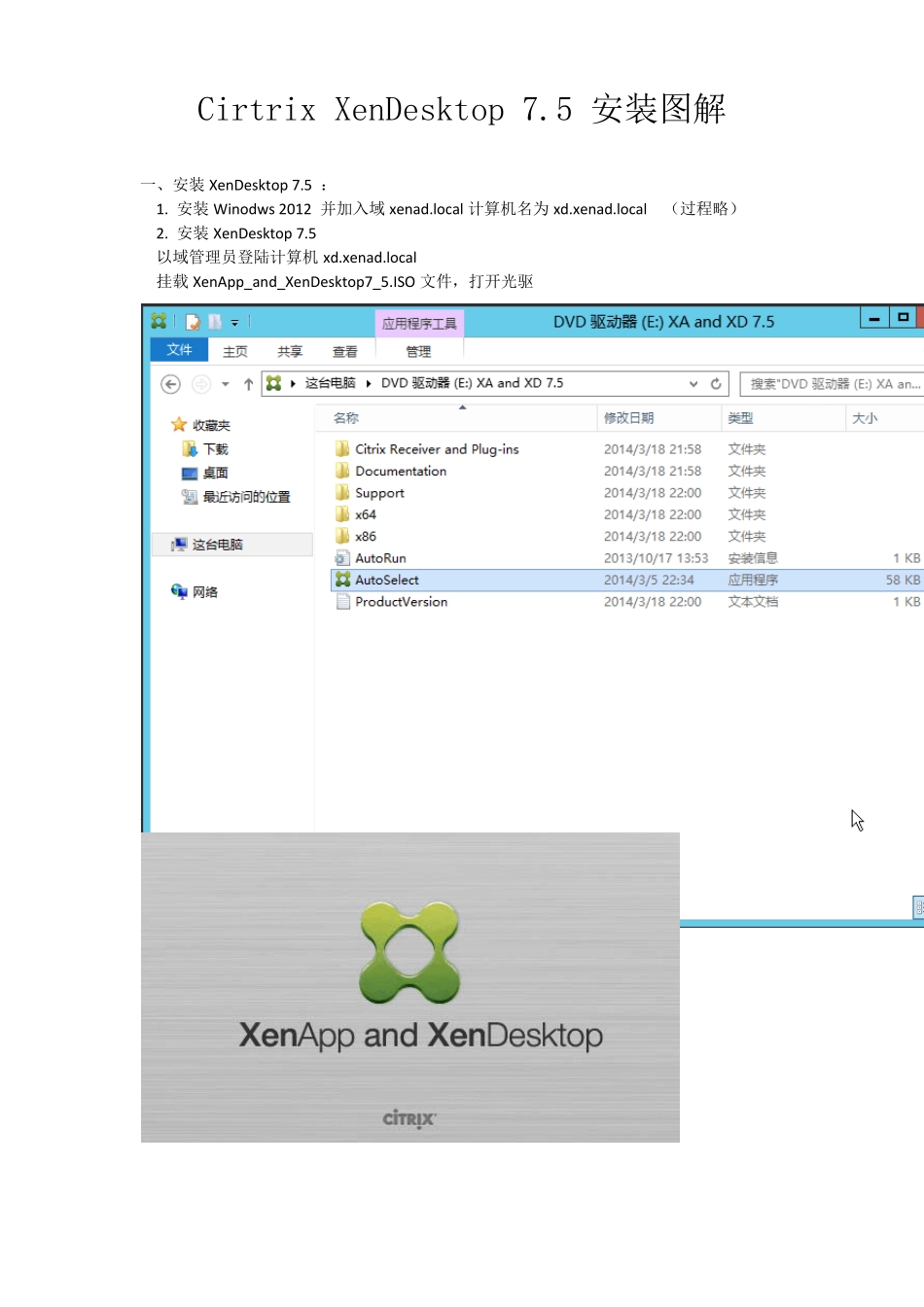
Task: Click the search DVD 驱动器 field
Action: [x=832, y=384]
